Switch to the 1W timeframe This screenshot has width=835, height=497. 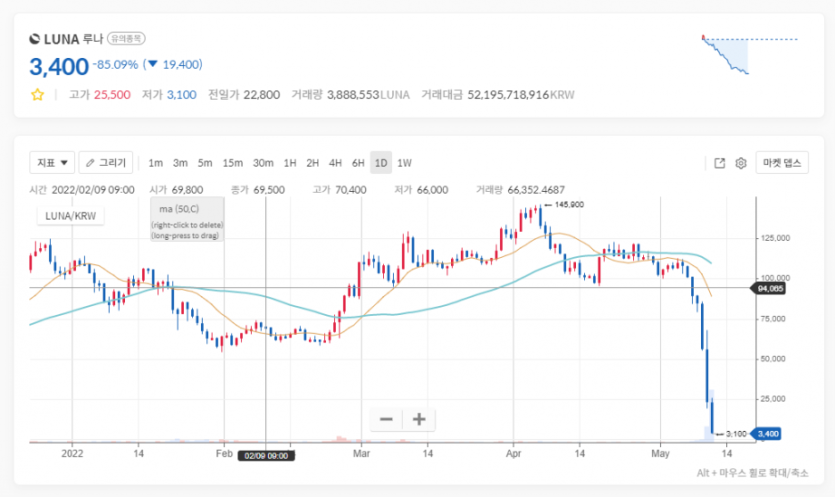[x=404, y=163]
